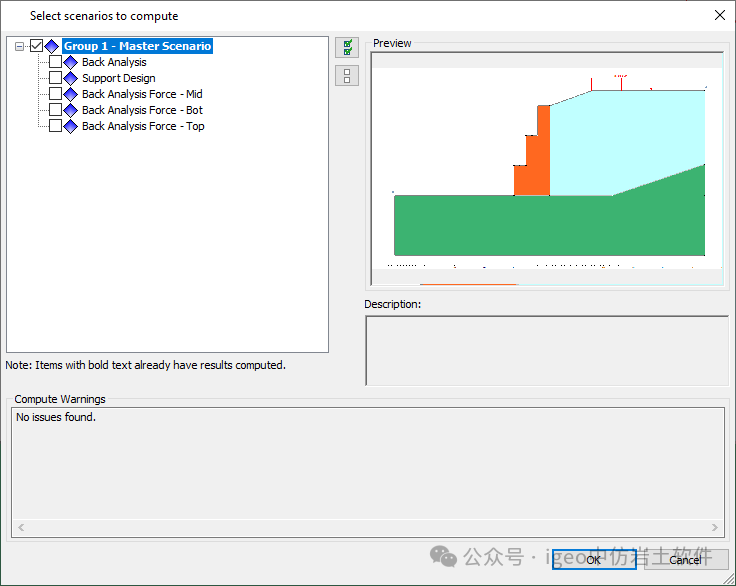This screenshot has height=586, width=736.
Task: Click inside the Description text box
Action: click(547, 351)
